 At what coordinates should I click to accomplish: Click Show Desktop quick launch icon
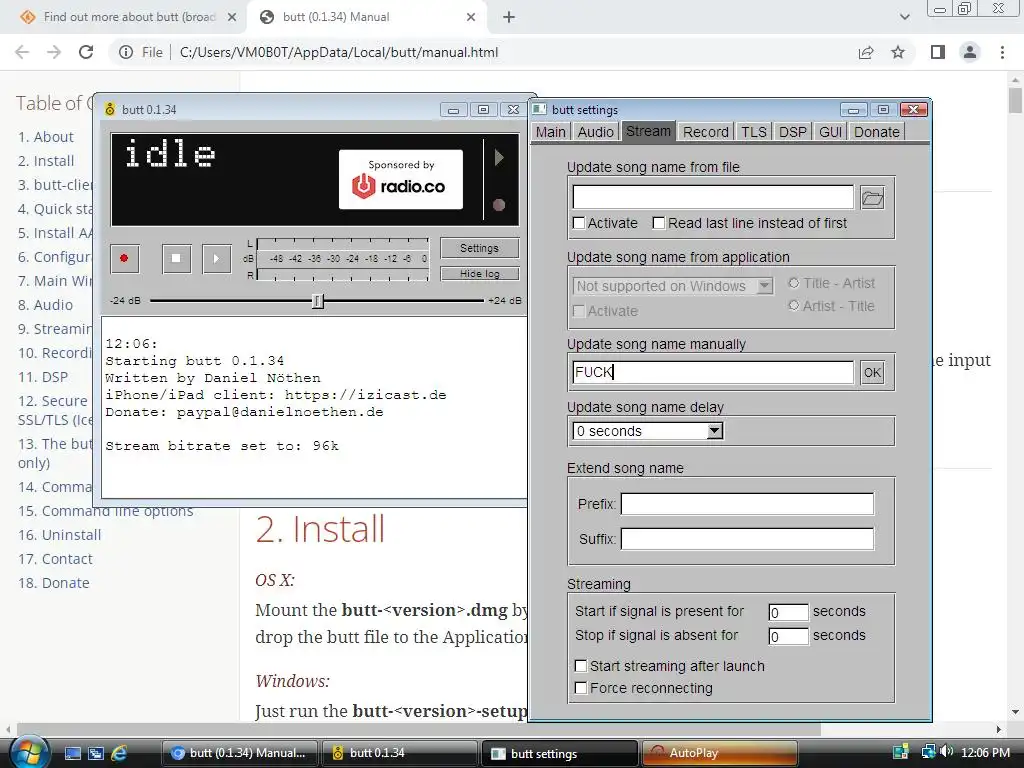pos(73,753)
